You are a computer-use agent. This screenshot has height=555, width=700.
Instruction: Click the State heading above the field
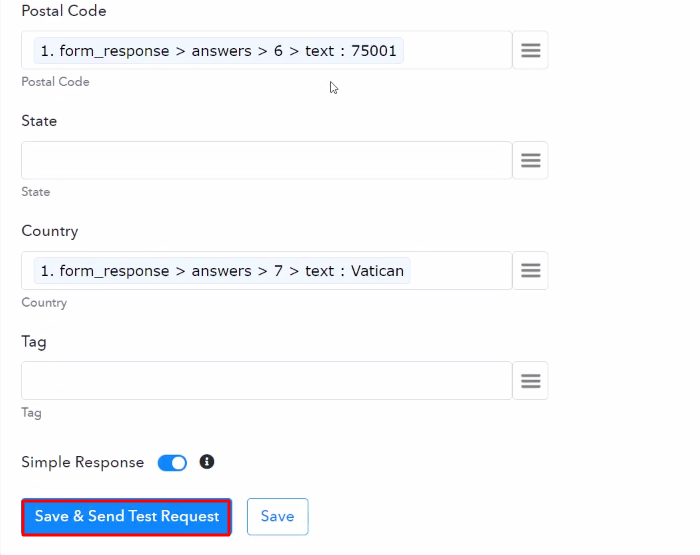click(x=39, y=121)
